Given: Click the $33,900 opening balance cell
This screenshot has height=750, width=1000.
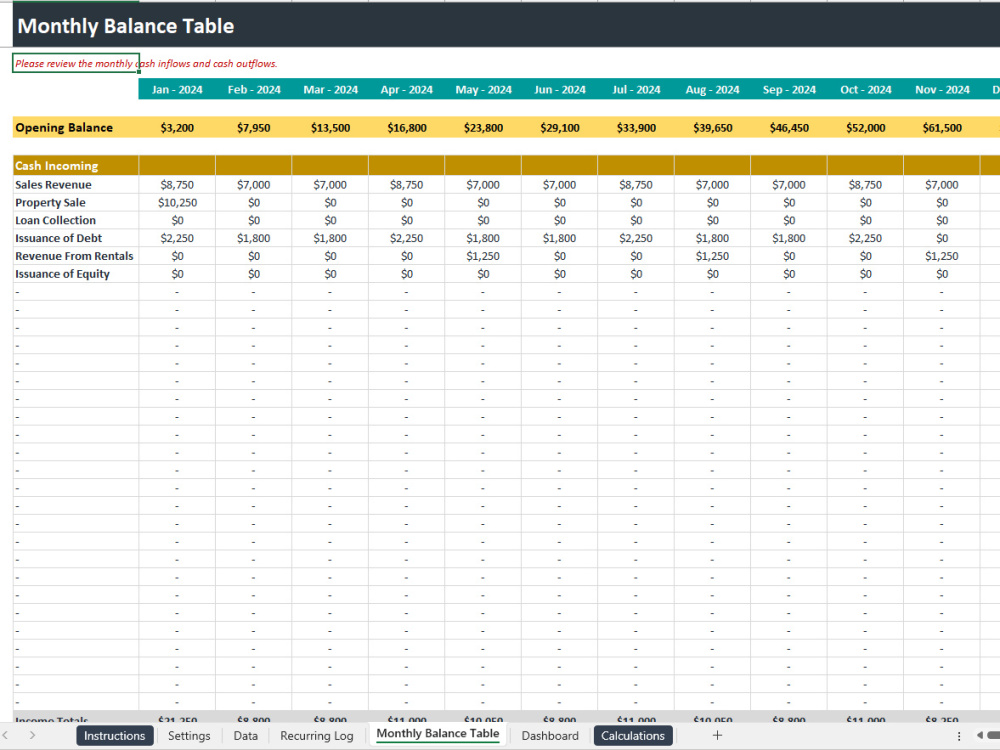Looking at the screenshot, I should pyautogui.click(x=636, y=128).
